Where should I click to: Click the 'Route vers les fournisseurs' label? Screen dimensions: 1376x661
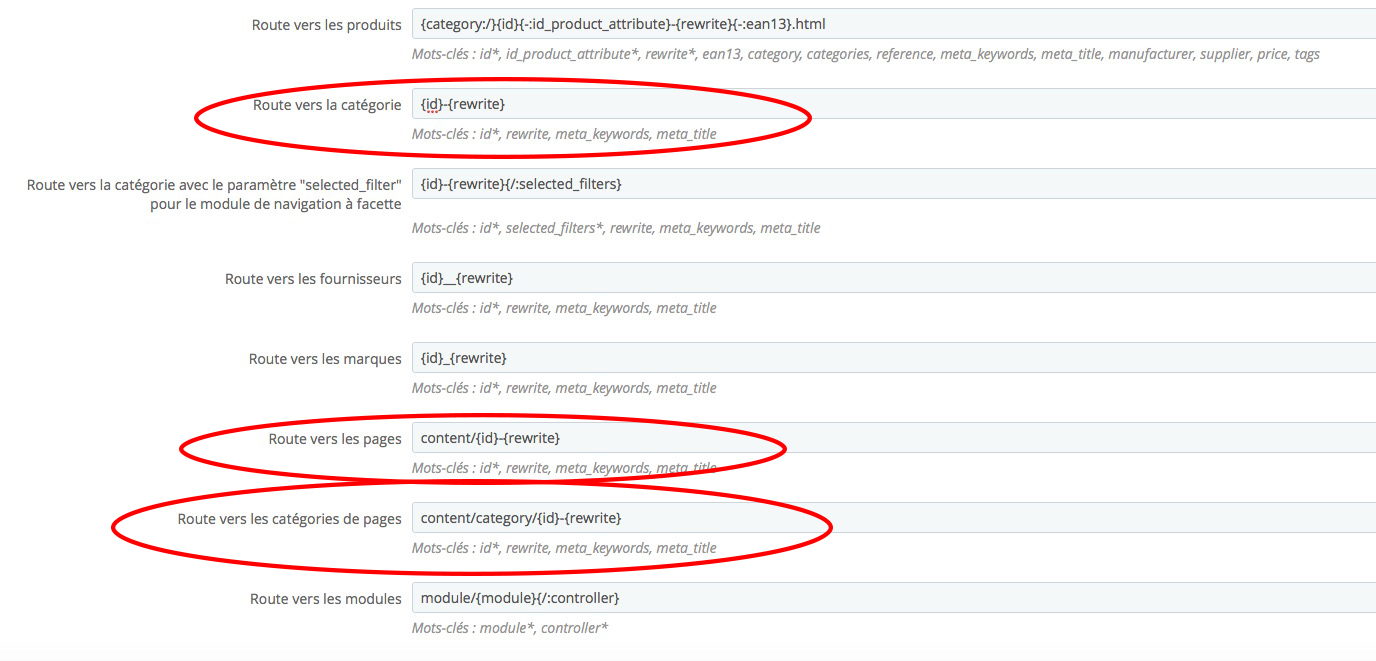[314, 279]
